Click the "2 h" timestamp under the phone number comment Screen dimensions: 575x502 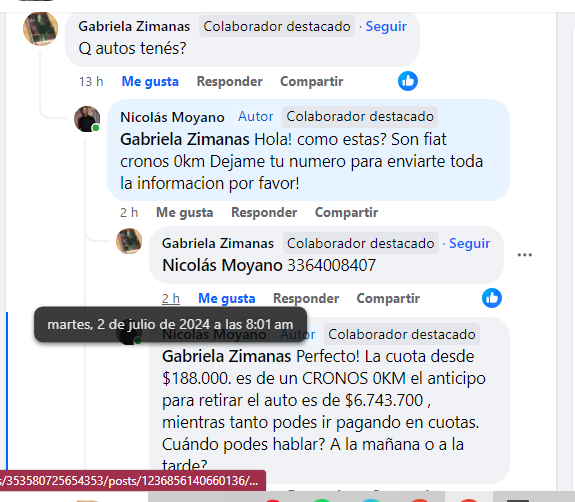(171, 298)
